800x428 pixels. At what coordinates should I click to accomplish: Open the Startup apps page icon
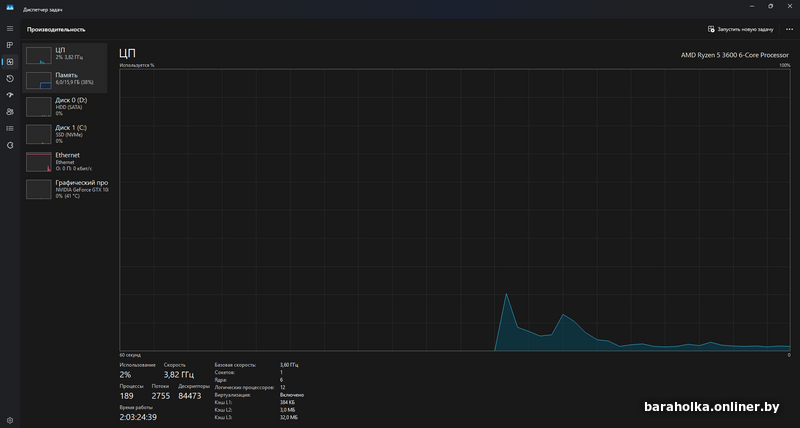click(10, 95)
